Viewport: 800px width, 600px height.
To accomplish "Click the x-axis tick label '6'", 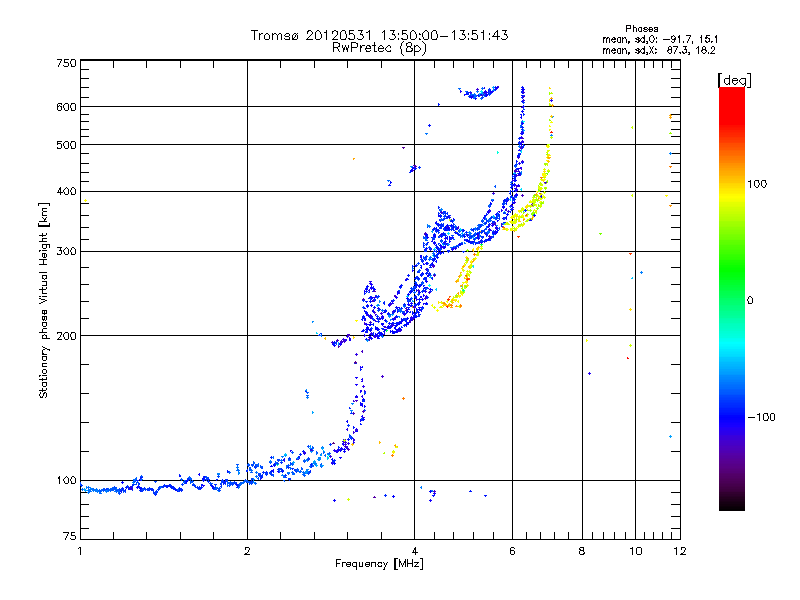I will point(512,551).
